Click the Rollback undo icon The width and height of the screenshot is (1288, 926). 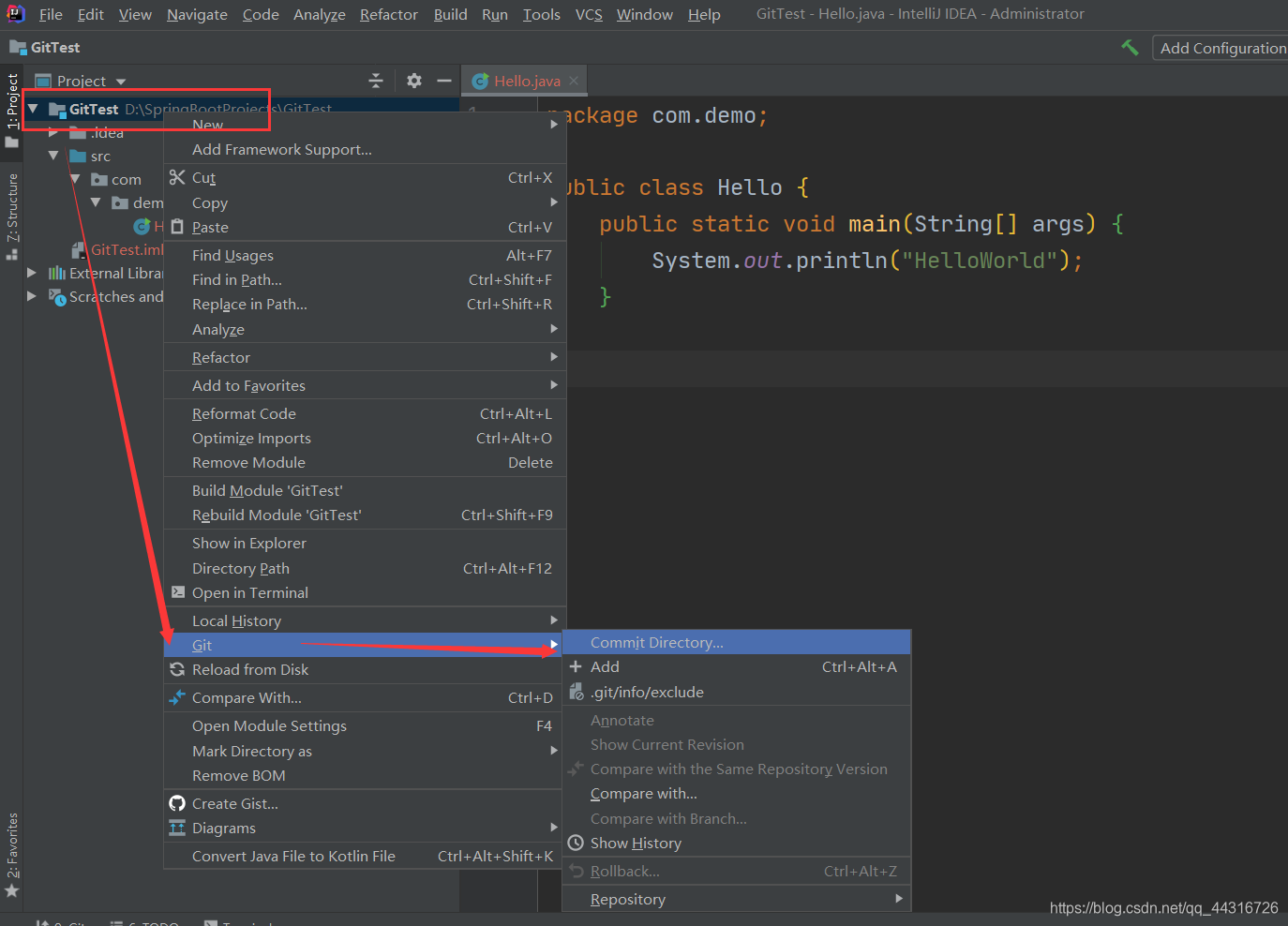click(x=576, y=871)
